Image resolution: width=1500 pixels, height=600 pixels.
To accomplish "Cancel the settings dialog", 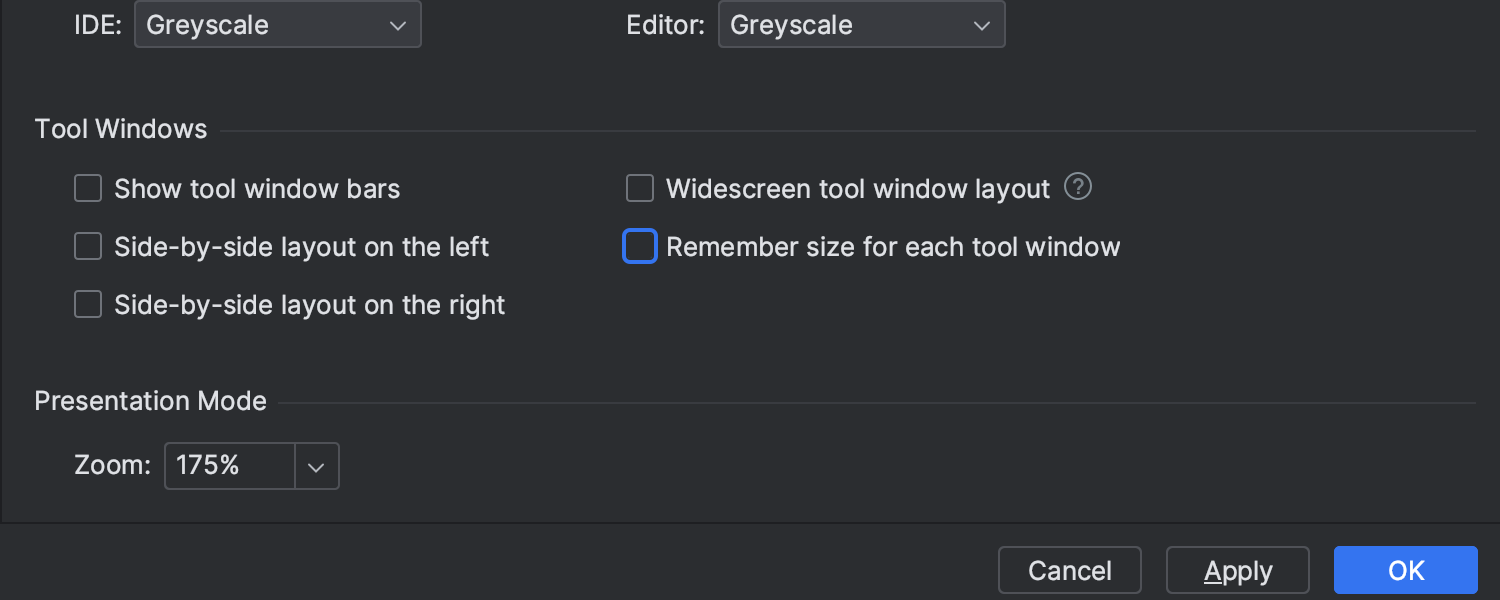I will coord(1069,569).
